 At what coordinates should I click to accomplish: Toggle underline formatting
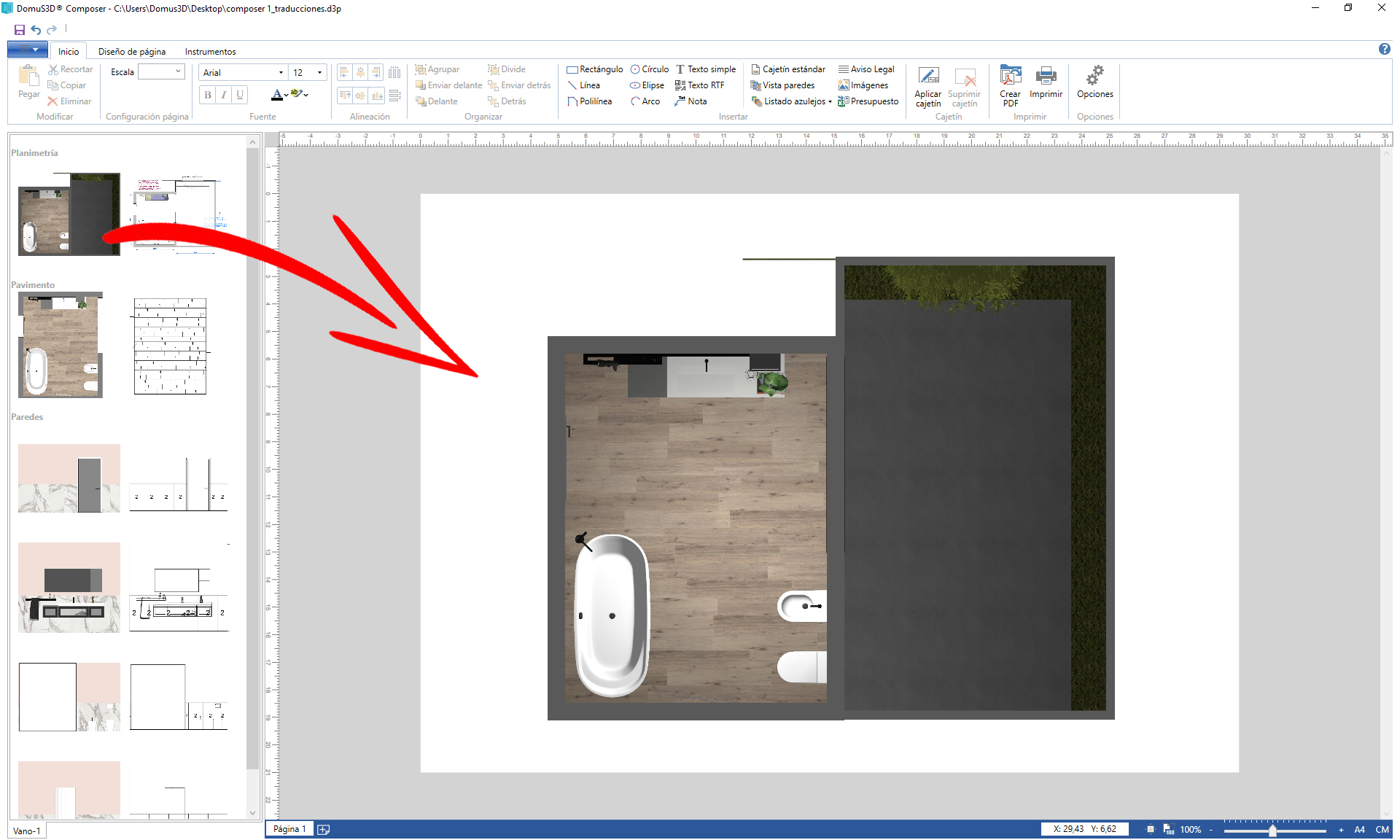pos(240,95)
